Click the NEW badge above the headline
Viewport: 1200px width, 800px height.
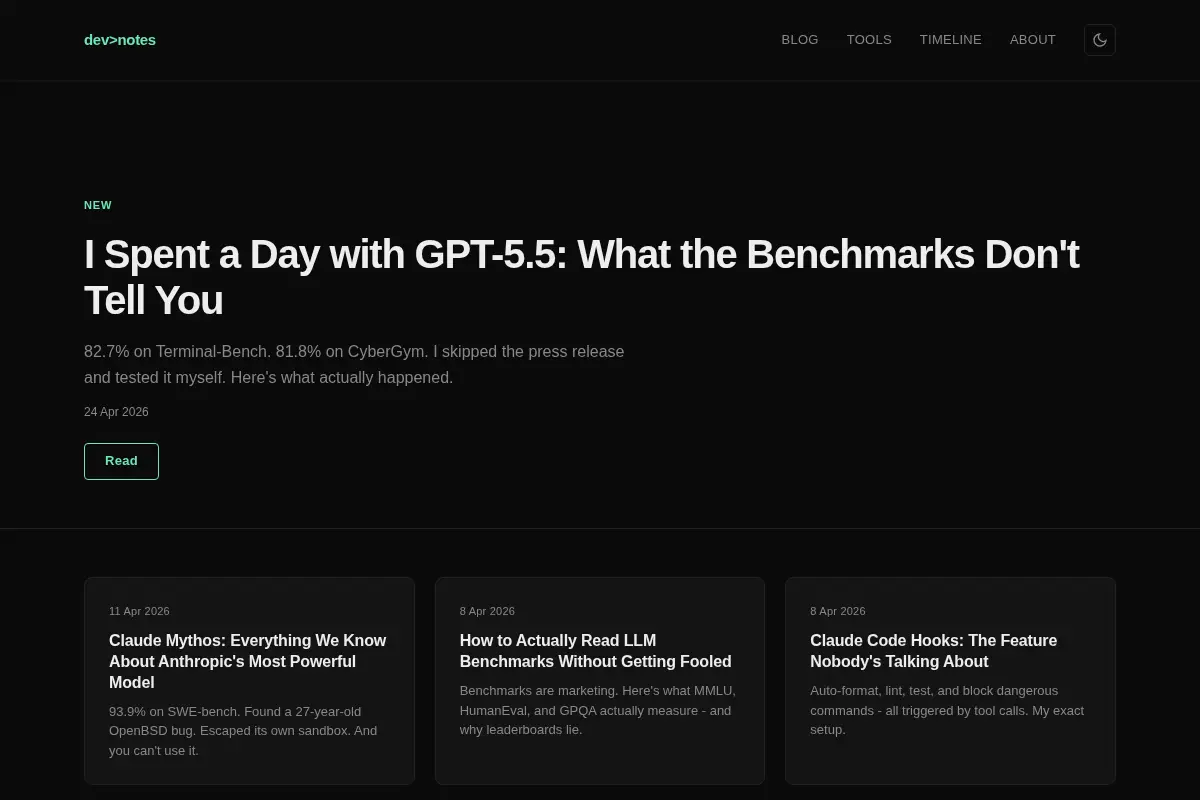[98, 205]
